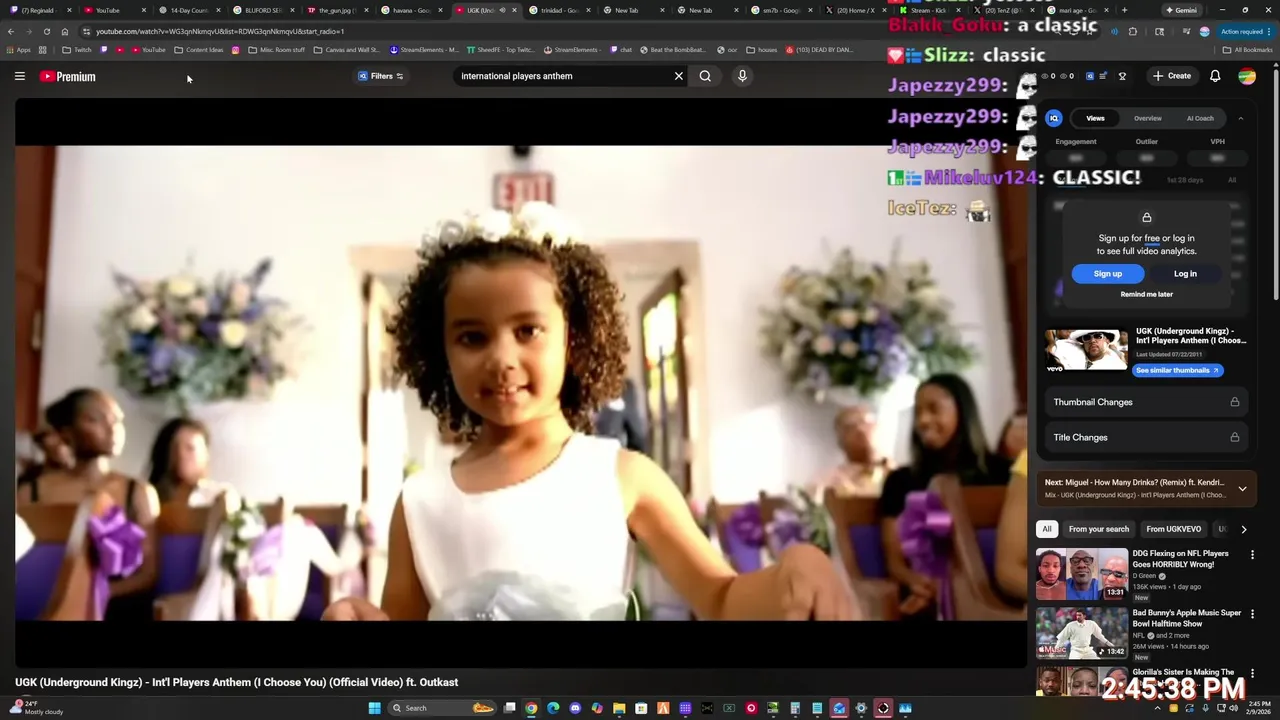Open Bad Bunny's Apple Music Halftime thumbnail

[x=1082, y=633]
